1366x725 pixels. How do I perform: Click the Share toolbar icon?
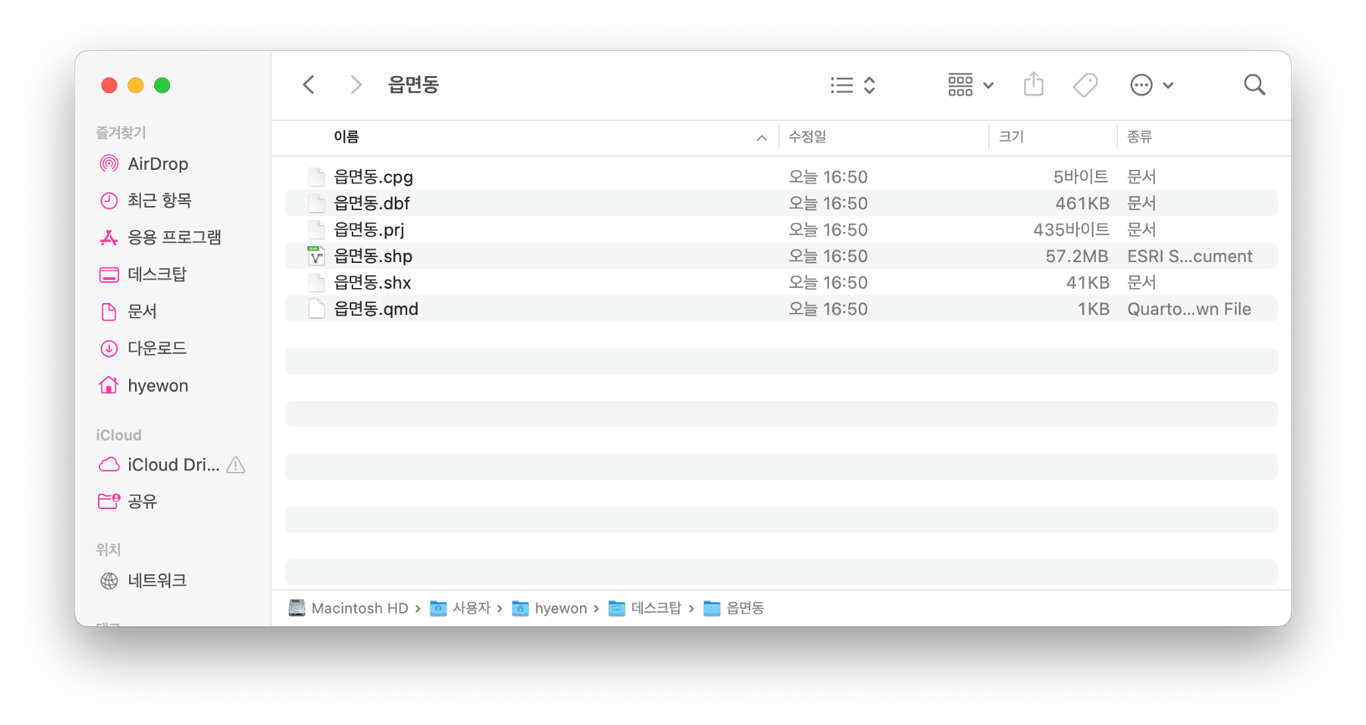click(1034, 84)
